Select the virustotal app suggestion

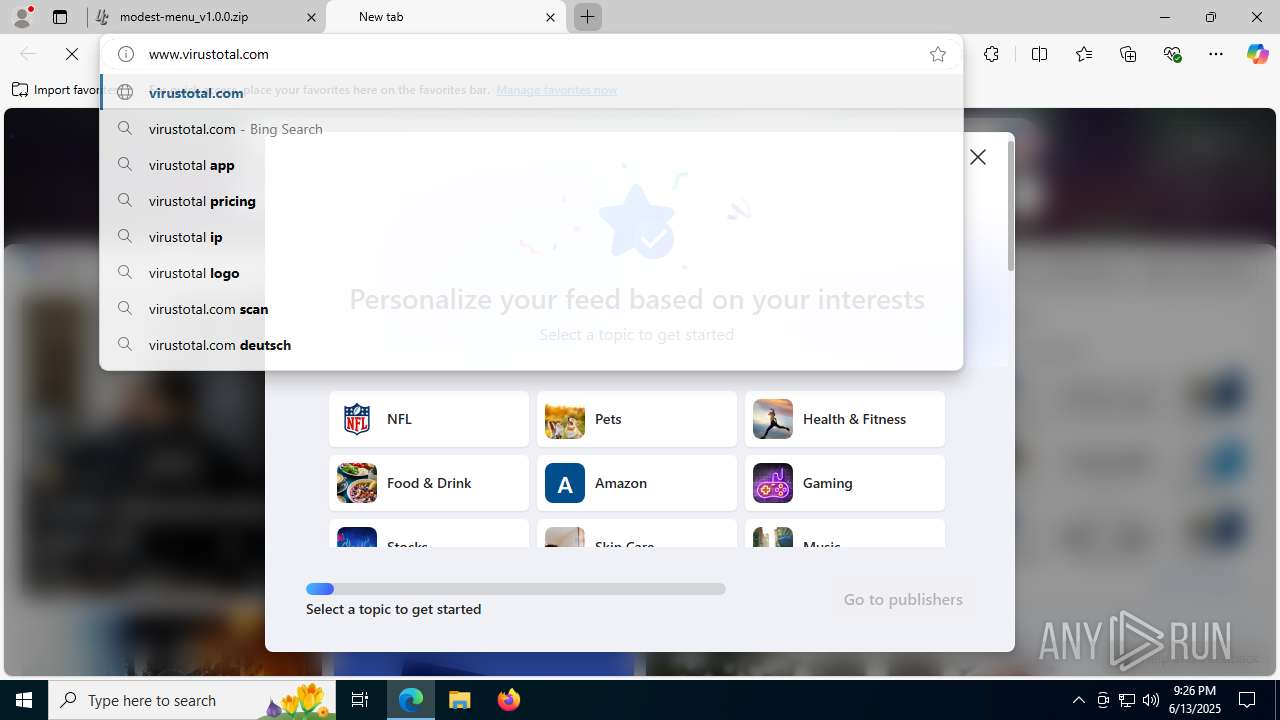point(532,165)
